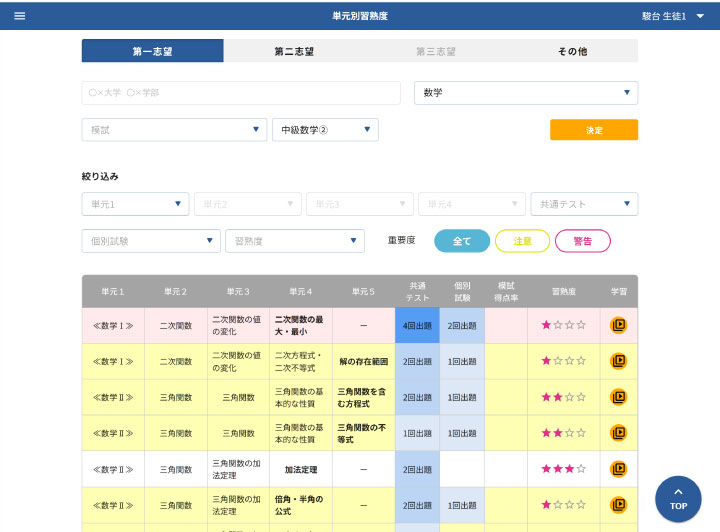Click the 加法定理 cell

(301, 469)
